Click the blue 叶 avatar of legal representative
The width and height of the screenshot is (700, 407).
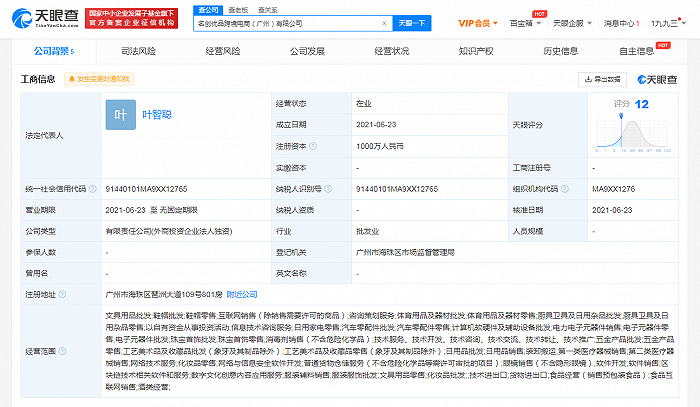click(119, 116)
